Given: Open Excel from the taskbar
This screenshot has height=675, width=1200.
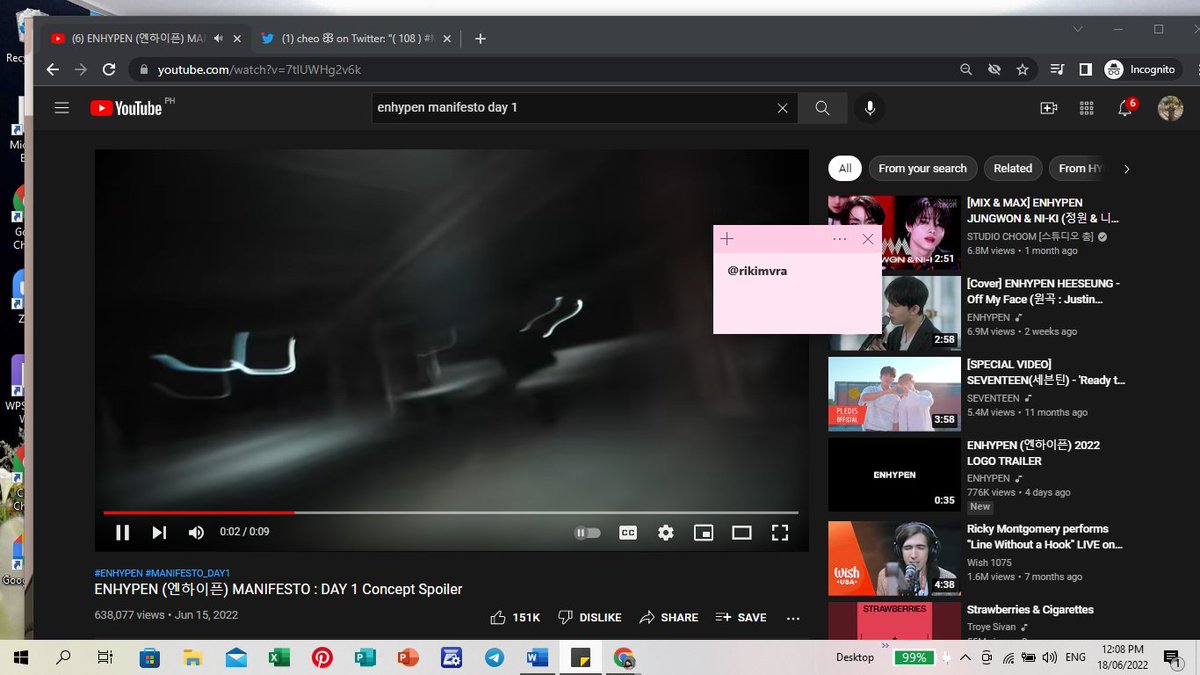Looking at the screenshot, I should pyautogui.click(x=279, y=658).
